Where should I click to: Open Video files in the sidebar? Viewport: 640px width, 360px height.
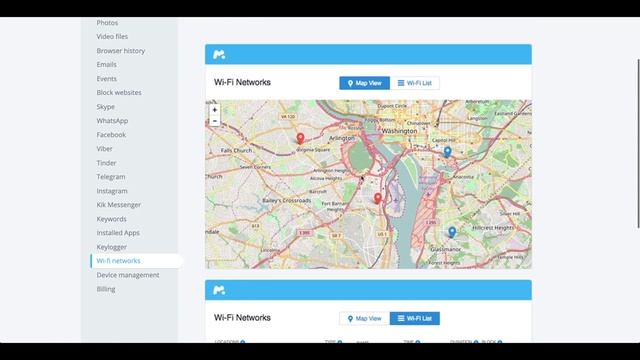click(x=112, y=37)
